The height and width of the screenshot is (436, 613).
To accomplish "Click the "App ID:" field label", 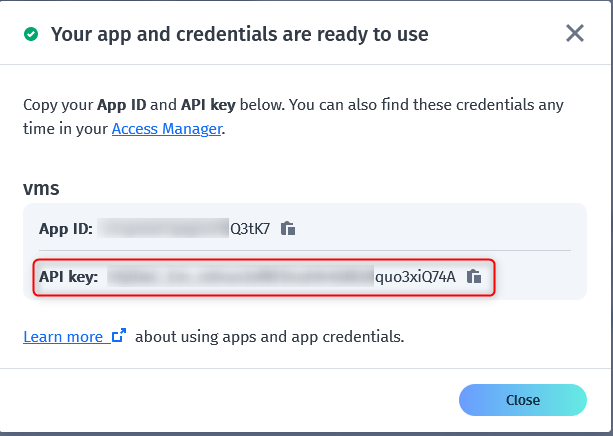I will tap(66, 228).
